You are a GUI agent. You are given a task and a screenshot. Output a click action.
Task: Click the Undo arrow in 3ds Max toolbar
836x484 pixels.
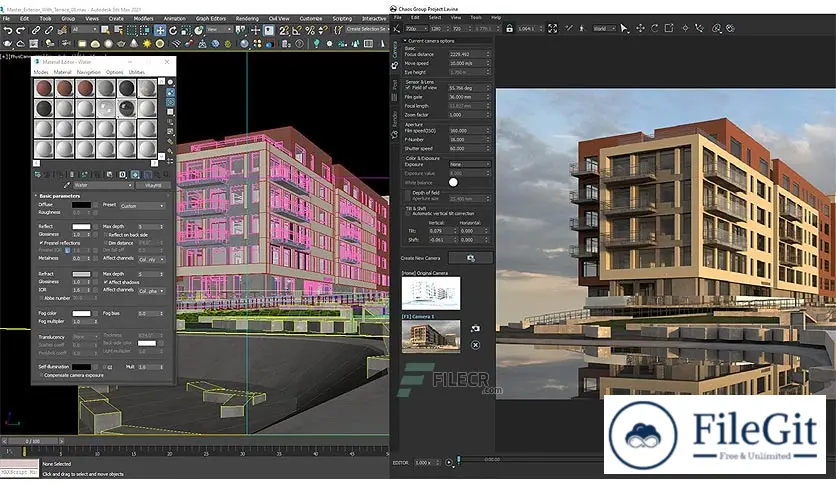pyautogui.click(x=8, y=30)
